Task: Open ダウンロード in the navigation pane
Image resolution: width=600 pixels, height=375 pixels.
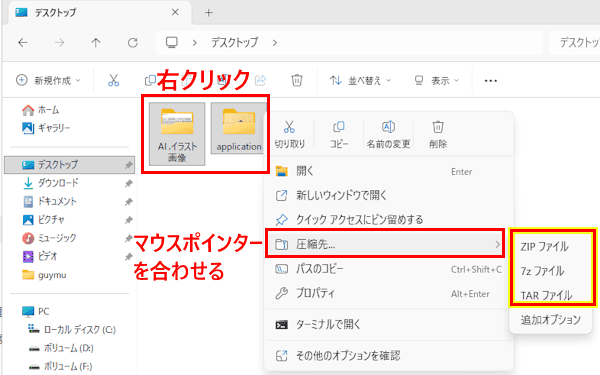Action: click(51, 183)
